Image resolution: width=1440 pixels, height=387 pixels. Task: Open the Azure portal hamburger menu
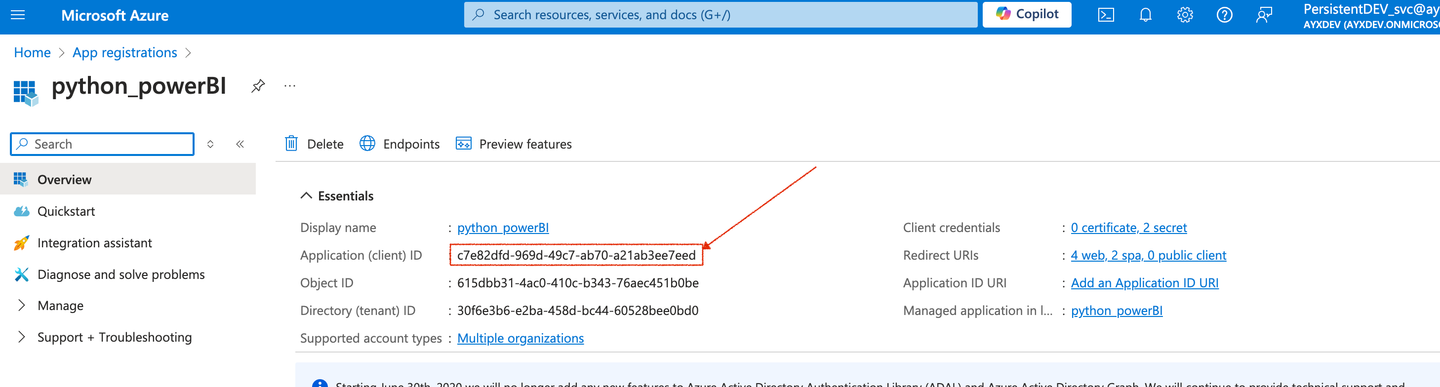pyautogui.click(x=18, y=15)
